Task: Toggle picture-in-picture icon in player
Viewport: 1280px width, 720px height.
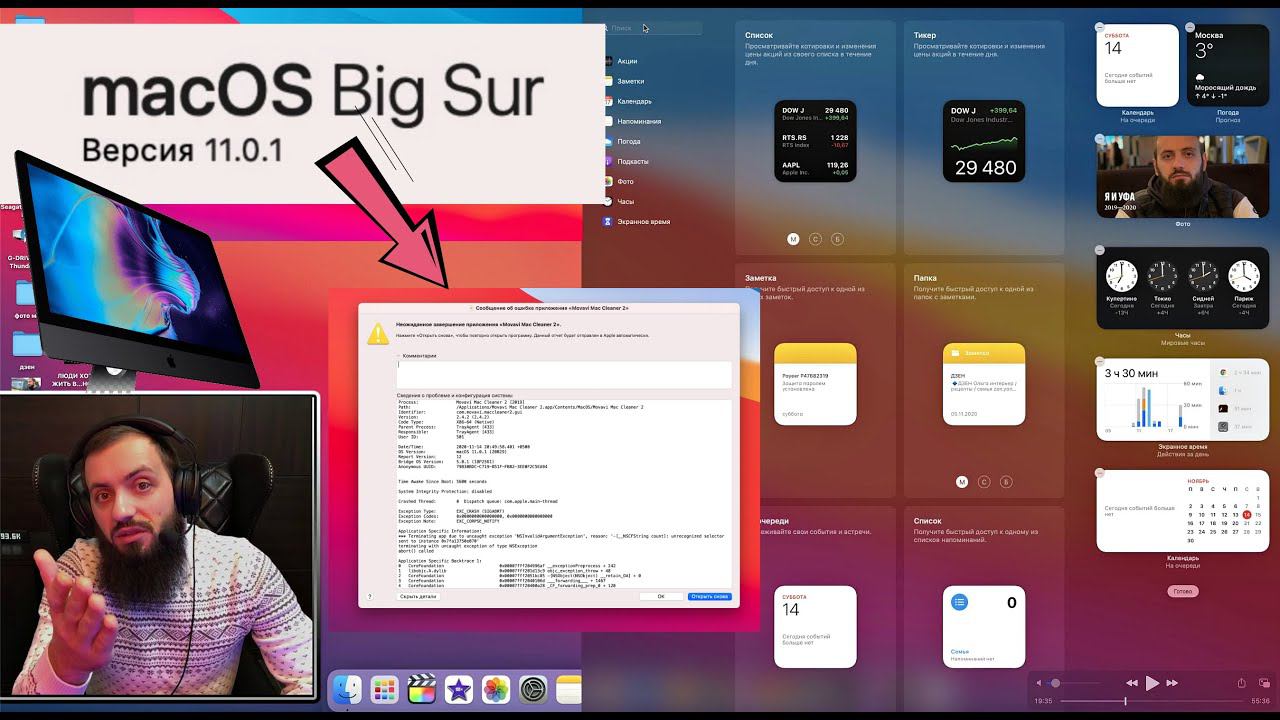Action: point(1262,683)
